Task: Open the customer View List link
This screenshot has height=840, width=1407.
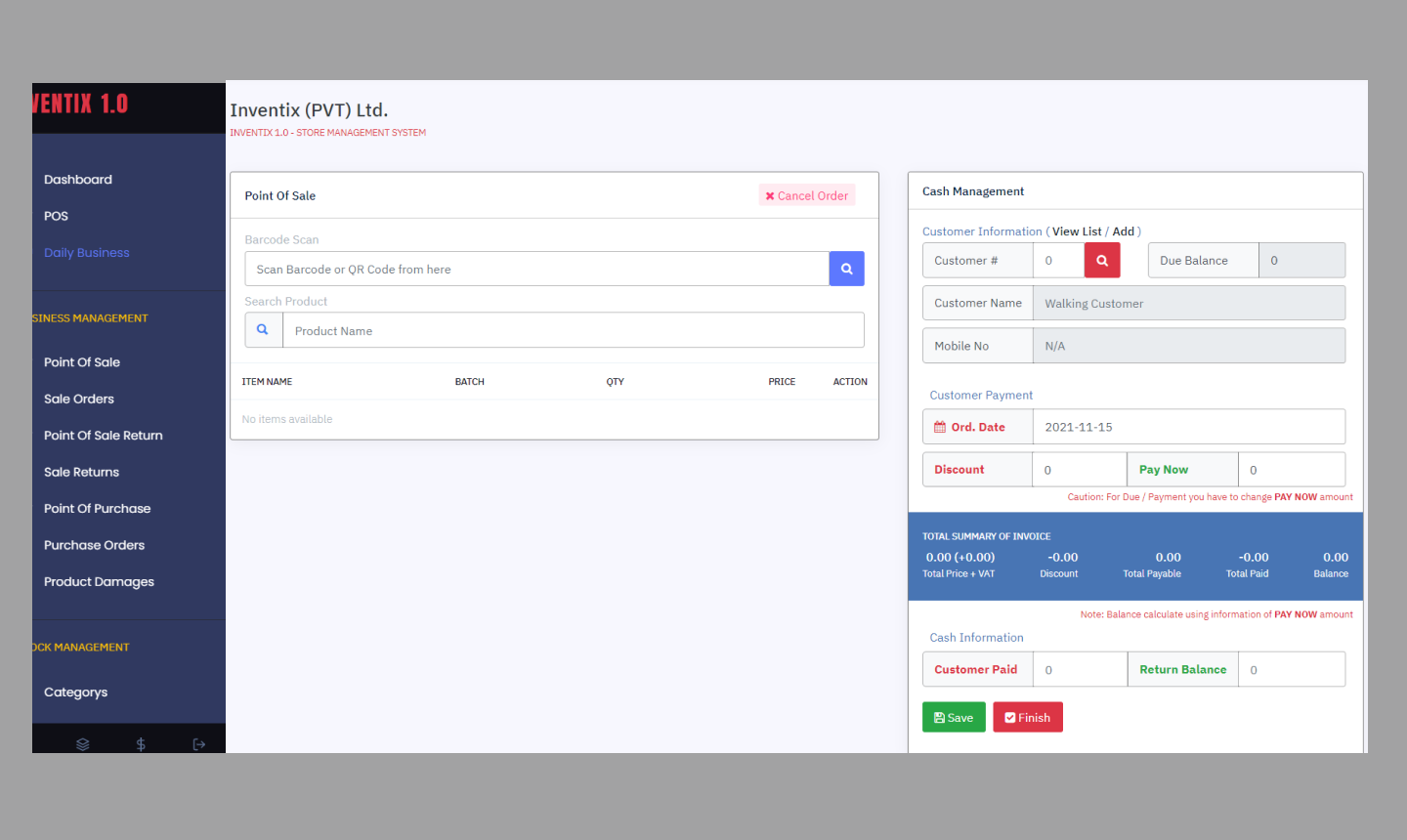Action: pos(1077,231)
